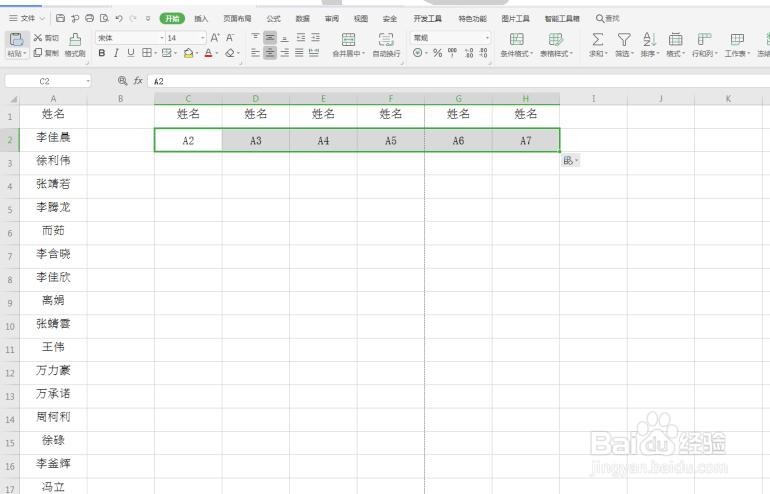Open Print Preview from quick toolbar

point(104,18)
